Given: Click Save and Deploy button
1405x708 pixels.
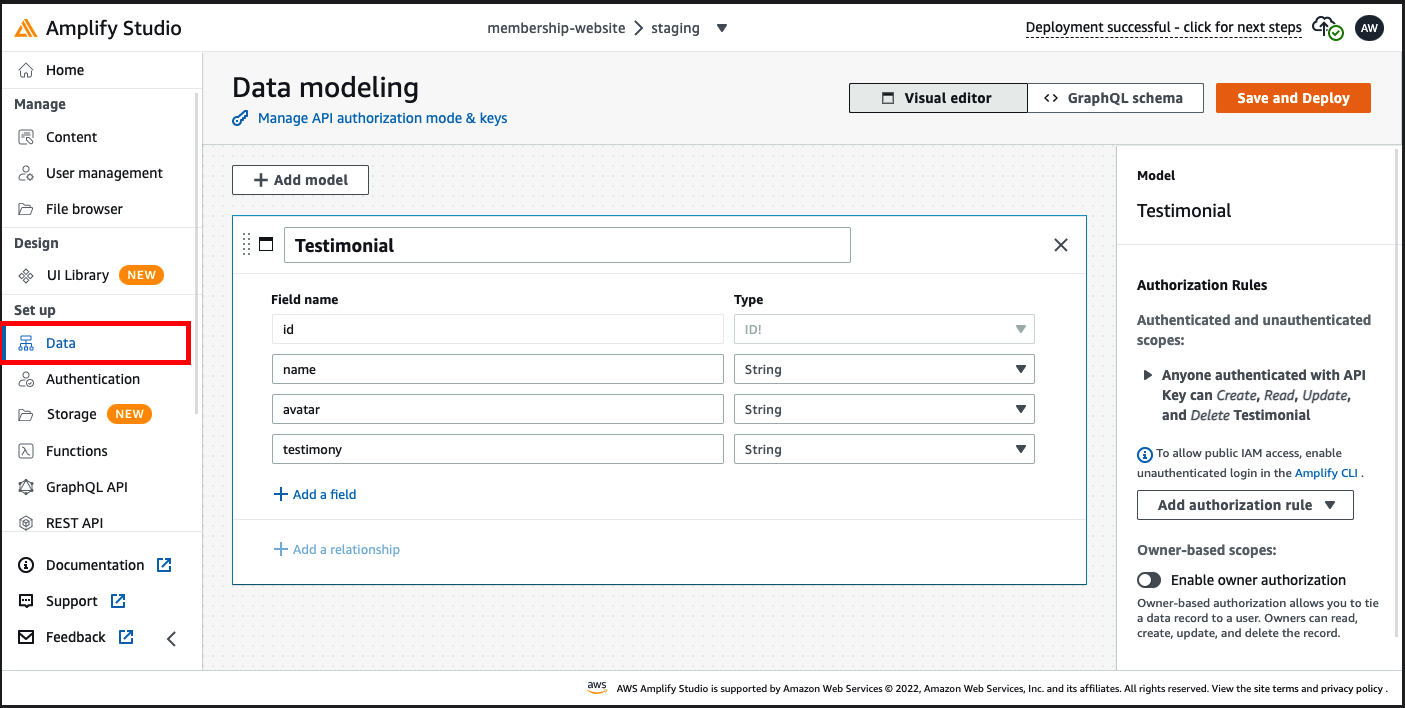Looking at the screenshot, I should pos(1293,98).
